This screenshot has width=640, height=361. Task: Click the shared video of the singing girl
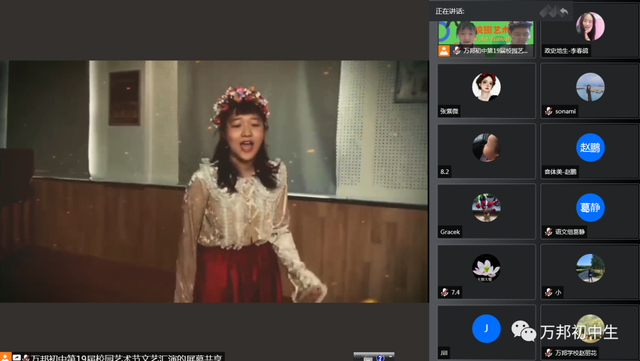tap(214, 182)
